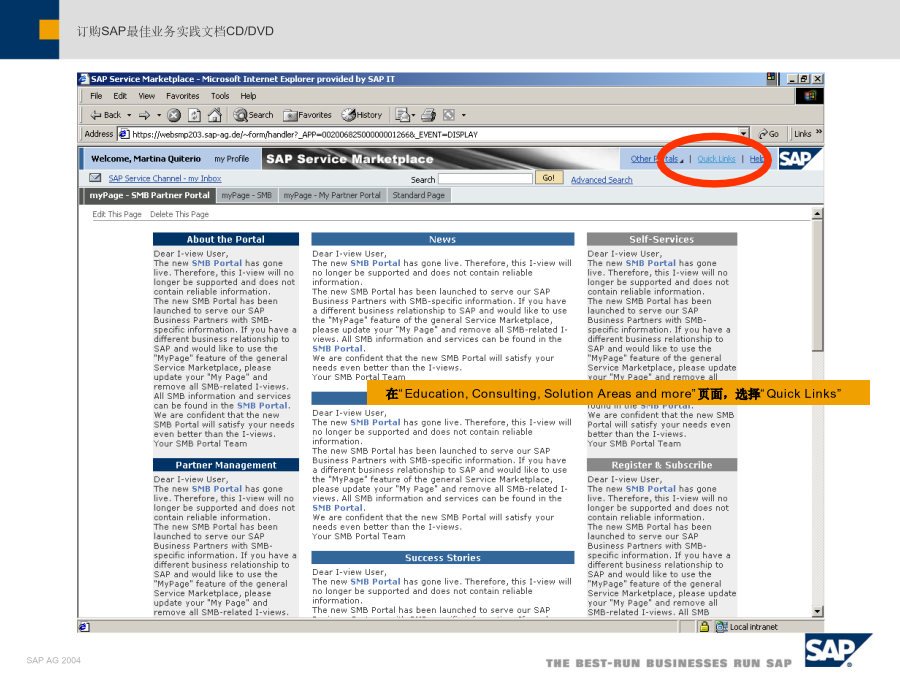This screenshot has height=675, width=900.
Task: Click the Back arrow toolbar button
Action: [106, 115]
